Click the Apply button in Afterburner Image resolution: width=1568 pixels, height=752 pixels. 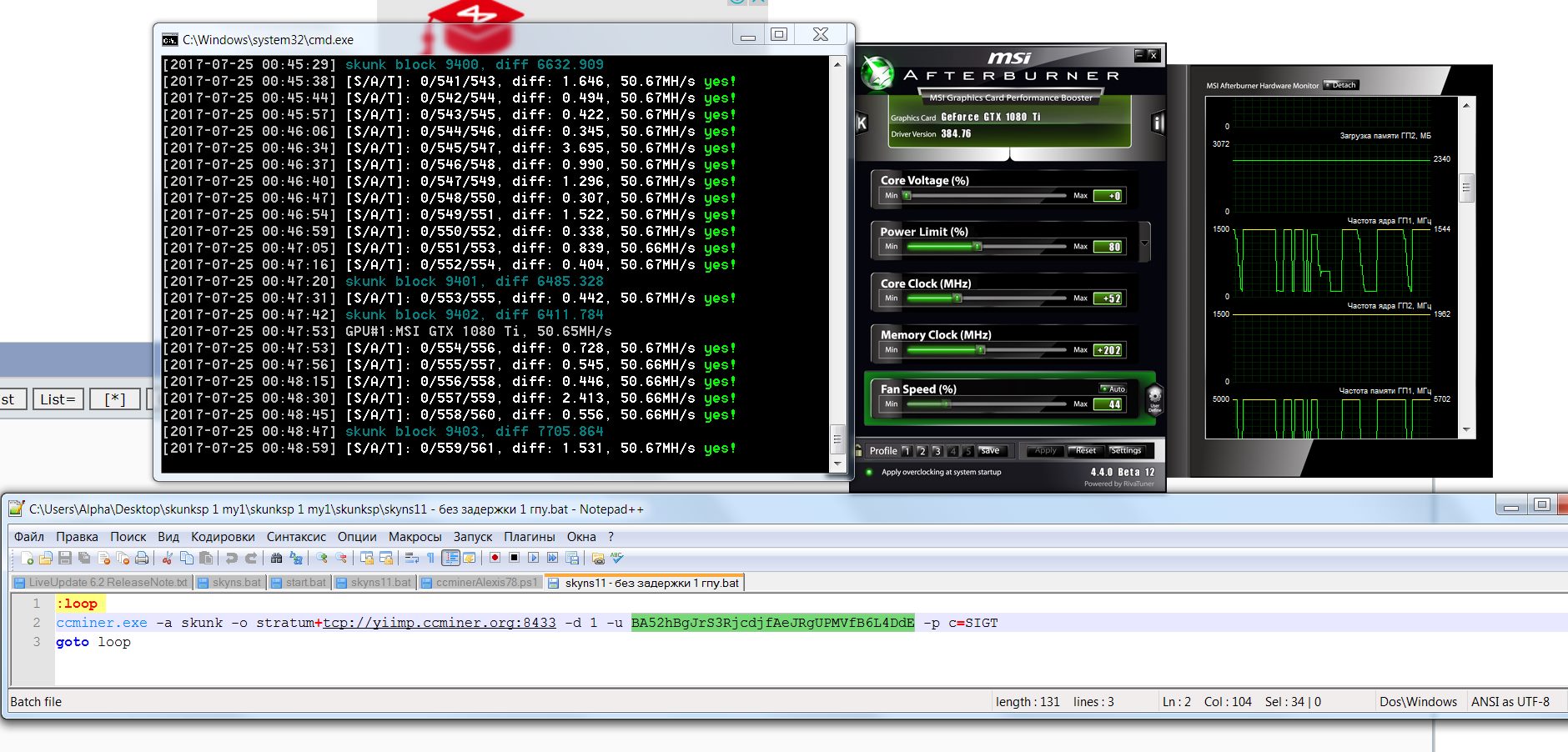coord(1045,451)
